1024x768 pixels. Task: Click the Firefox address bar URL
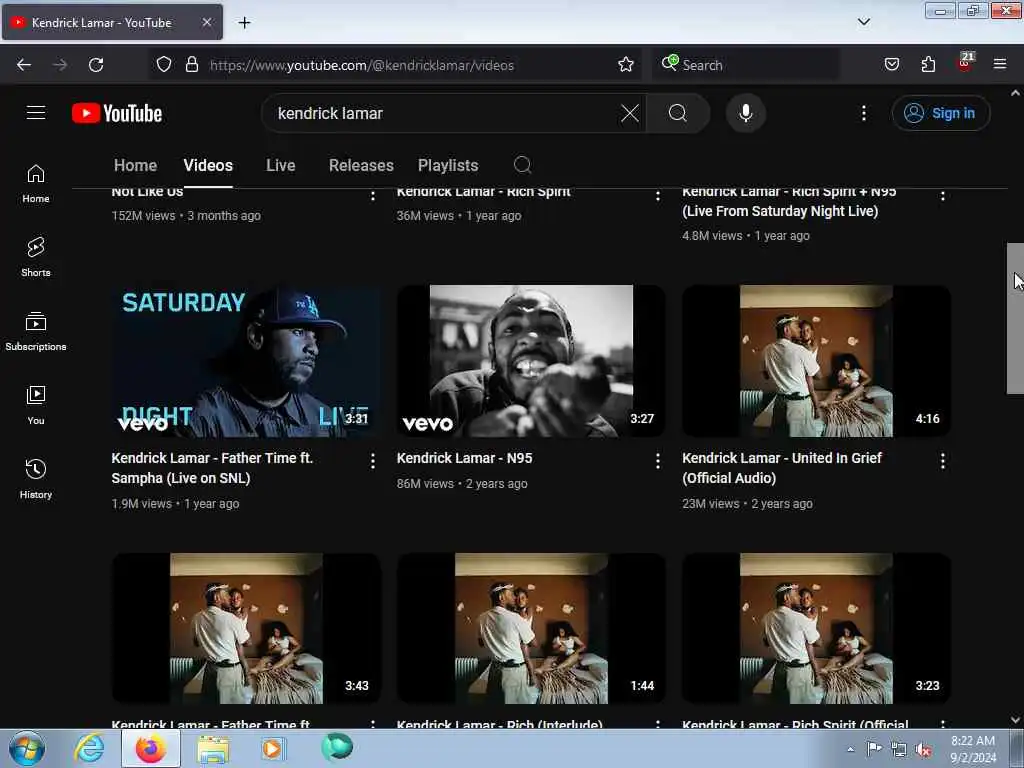click(362, 65)
